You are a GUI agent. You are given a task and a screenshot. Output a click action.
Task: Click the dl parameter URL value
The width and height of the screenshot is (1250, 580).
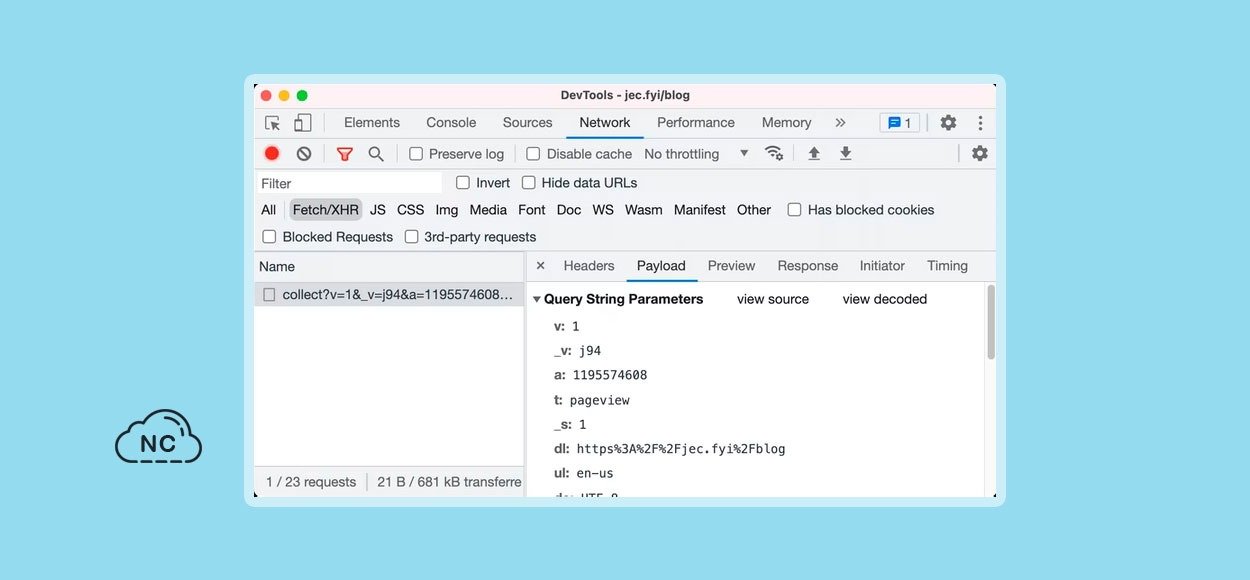[681, 449]
